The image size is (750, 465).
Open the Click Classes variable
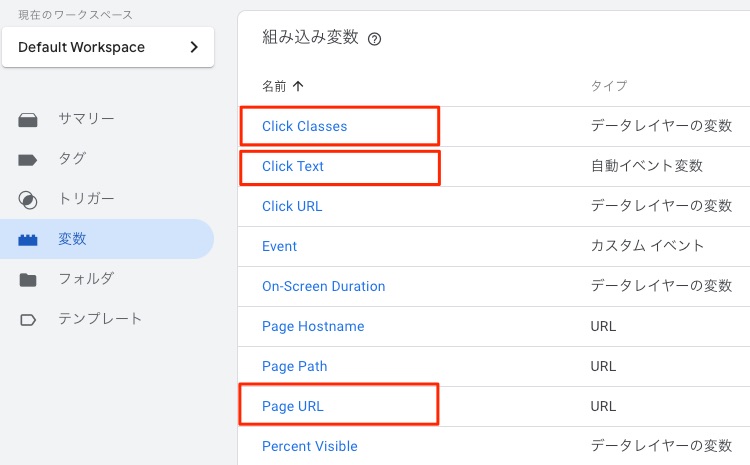pos(304,126)
